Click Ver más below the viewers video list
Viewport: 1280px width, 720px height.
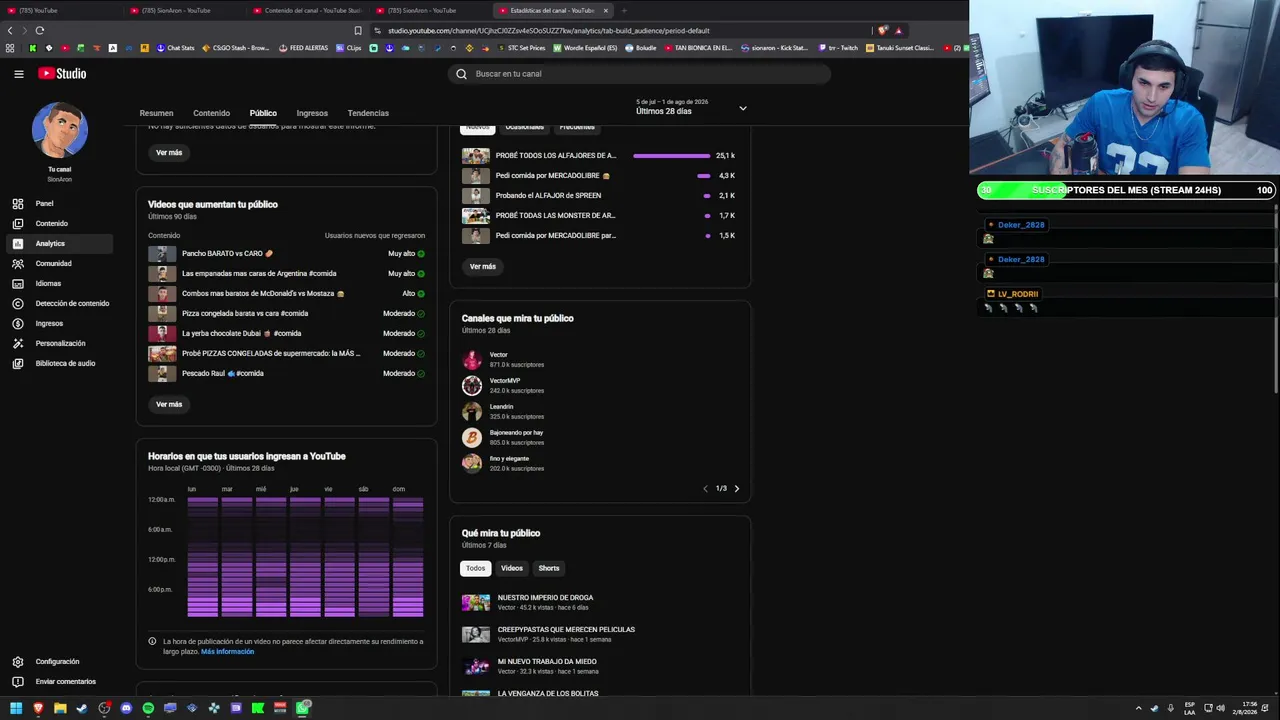click(483, 267)
